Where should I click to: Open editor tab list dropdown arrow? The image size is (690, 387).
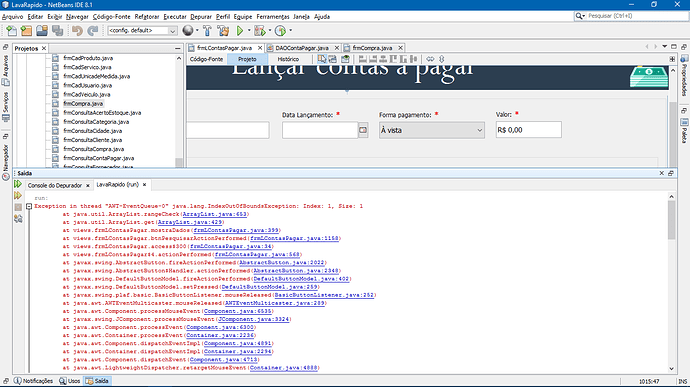(664, 47)
